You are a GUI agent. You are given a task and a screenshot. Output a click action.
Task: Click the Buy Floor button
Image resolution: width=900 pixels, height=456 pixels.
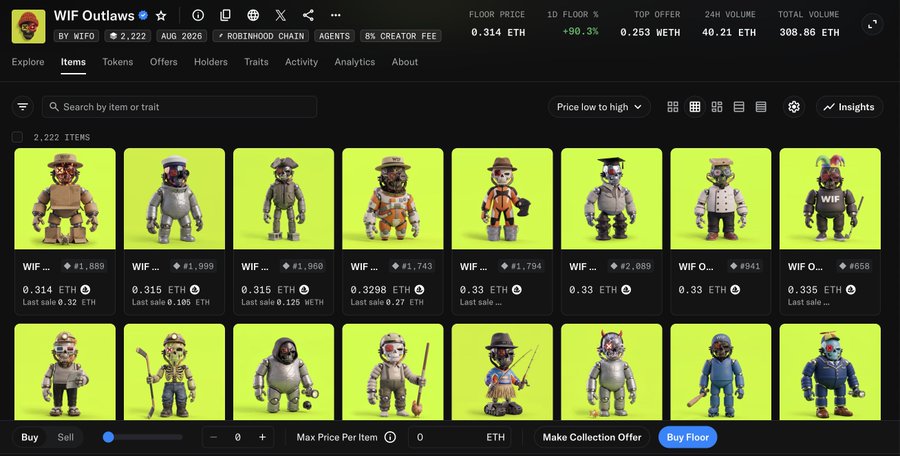coord(688,437)
